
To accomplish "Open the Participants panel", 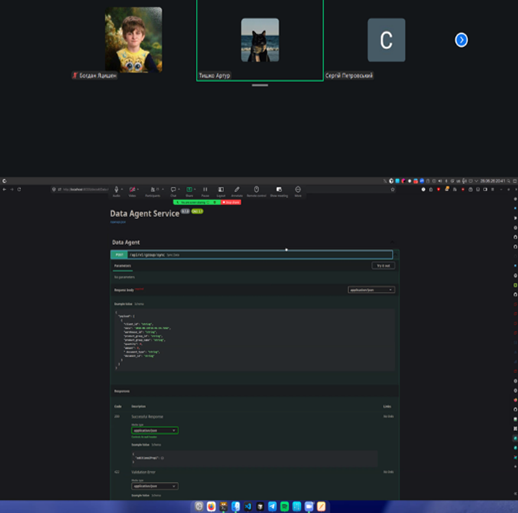I will (x=153, y=190).
